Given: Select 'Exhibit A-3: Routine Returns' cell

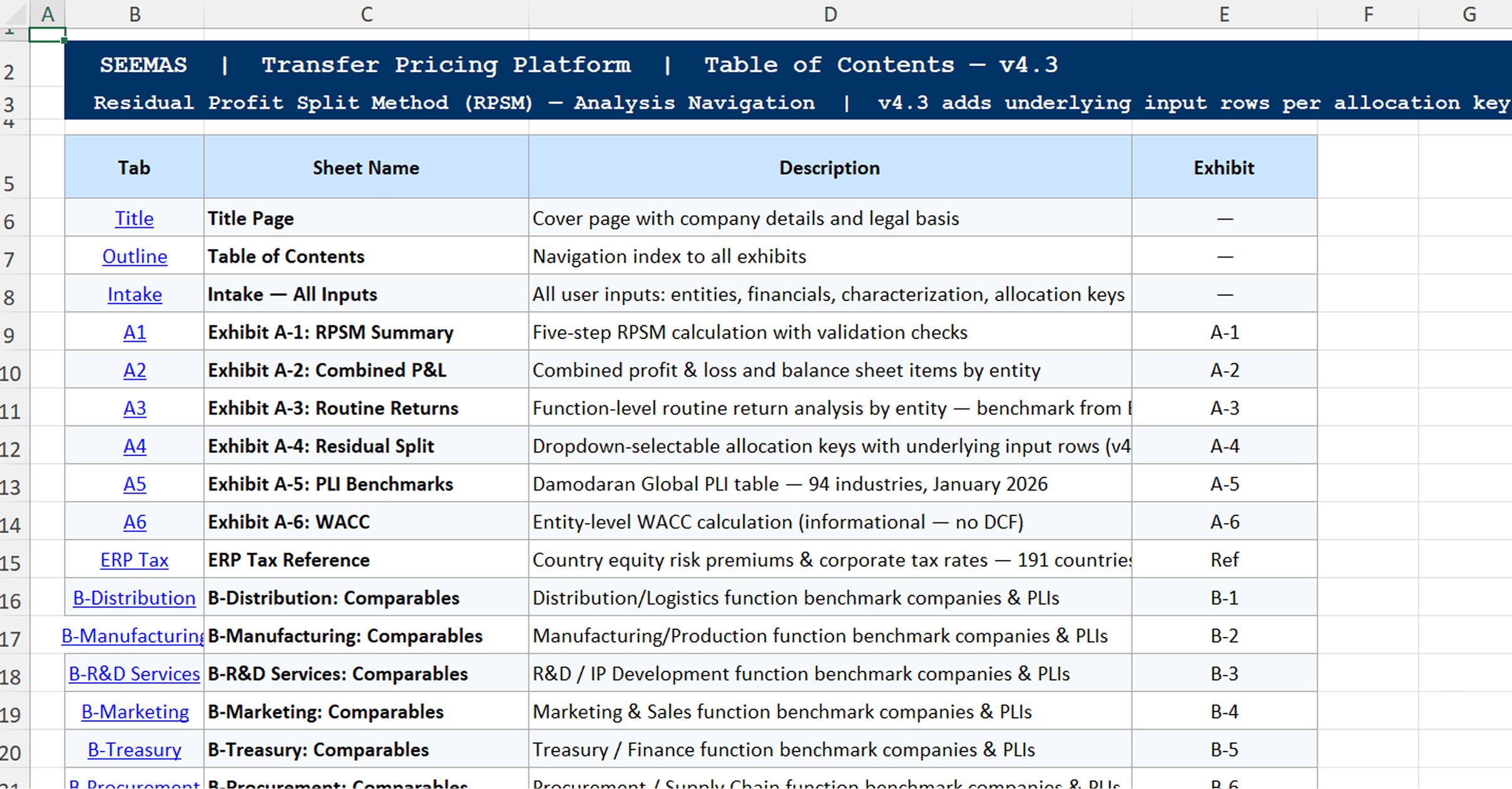Looking at the screenshot, I should [x=366, y=408].
